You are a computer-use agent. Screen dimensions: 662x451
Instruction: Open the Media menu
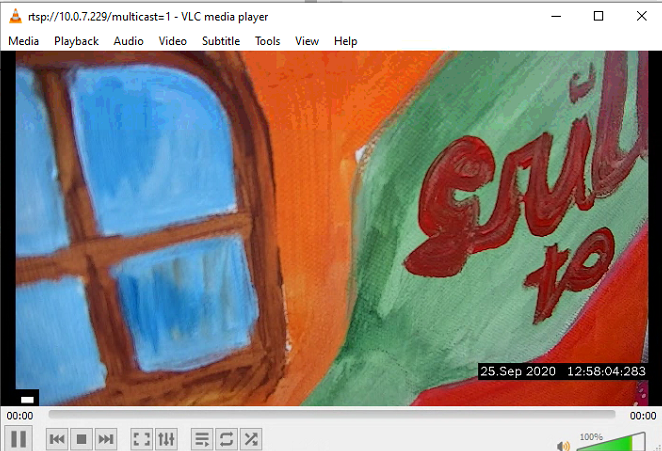pyautogui.click(x=24, y=41)
